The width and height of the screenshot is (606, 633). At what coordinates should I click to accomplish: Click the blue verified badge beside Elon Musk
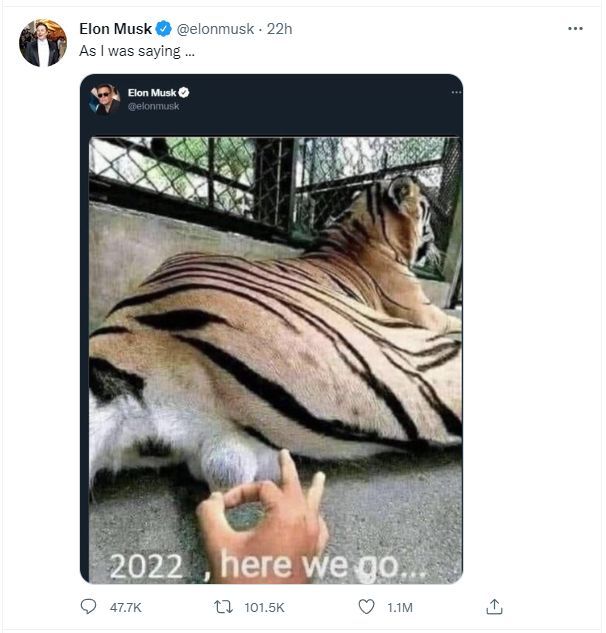pyautogui.click(x=163, y=29)
